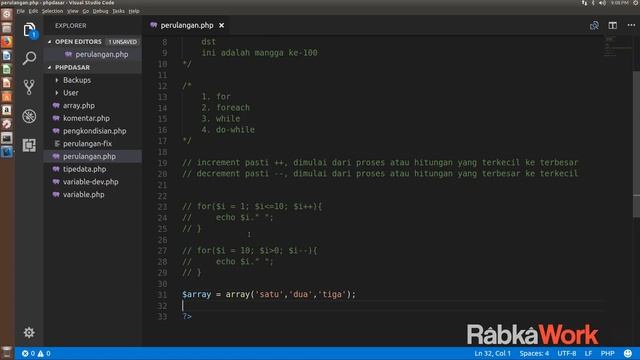Open Amazon launcher in Ubuntu dock
This screenshot has width=640, height=360.
coord(7,110)
